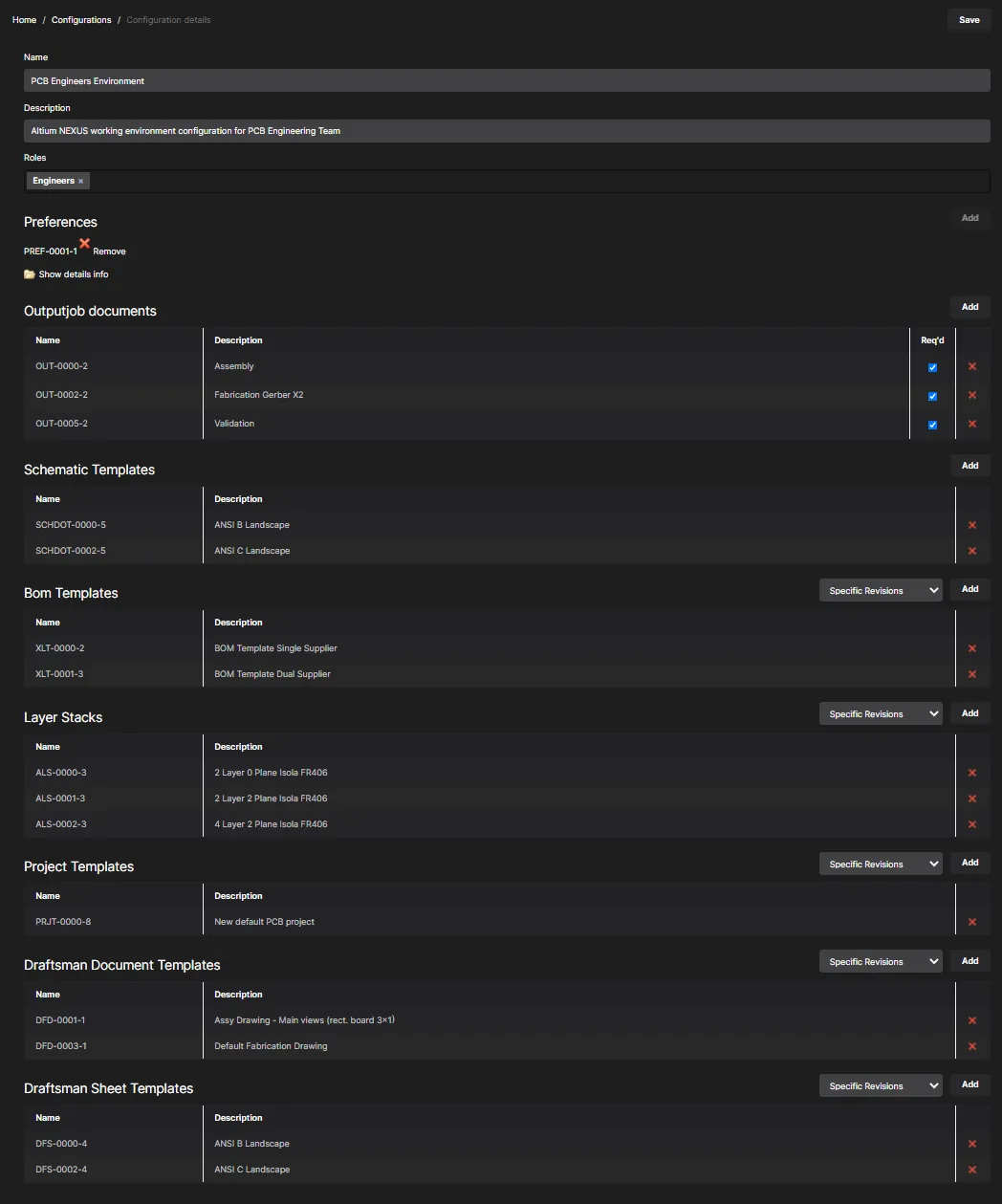This screenshot has height=1204, width=1002.
Task: Delete the DFS-0000-4 sheet template
Action: point(972,1145)
